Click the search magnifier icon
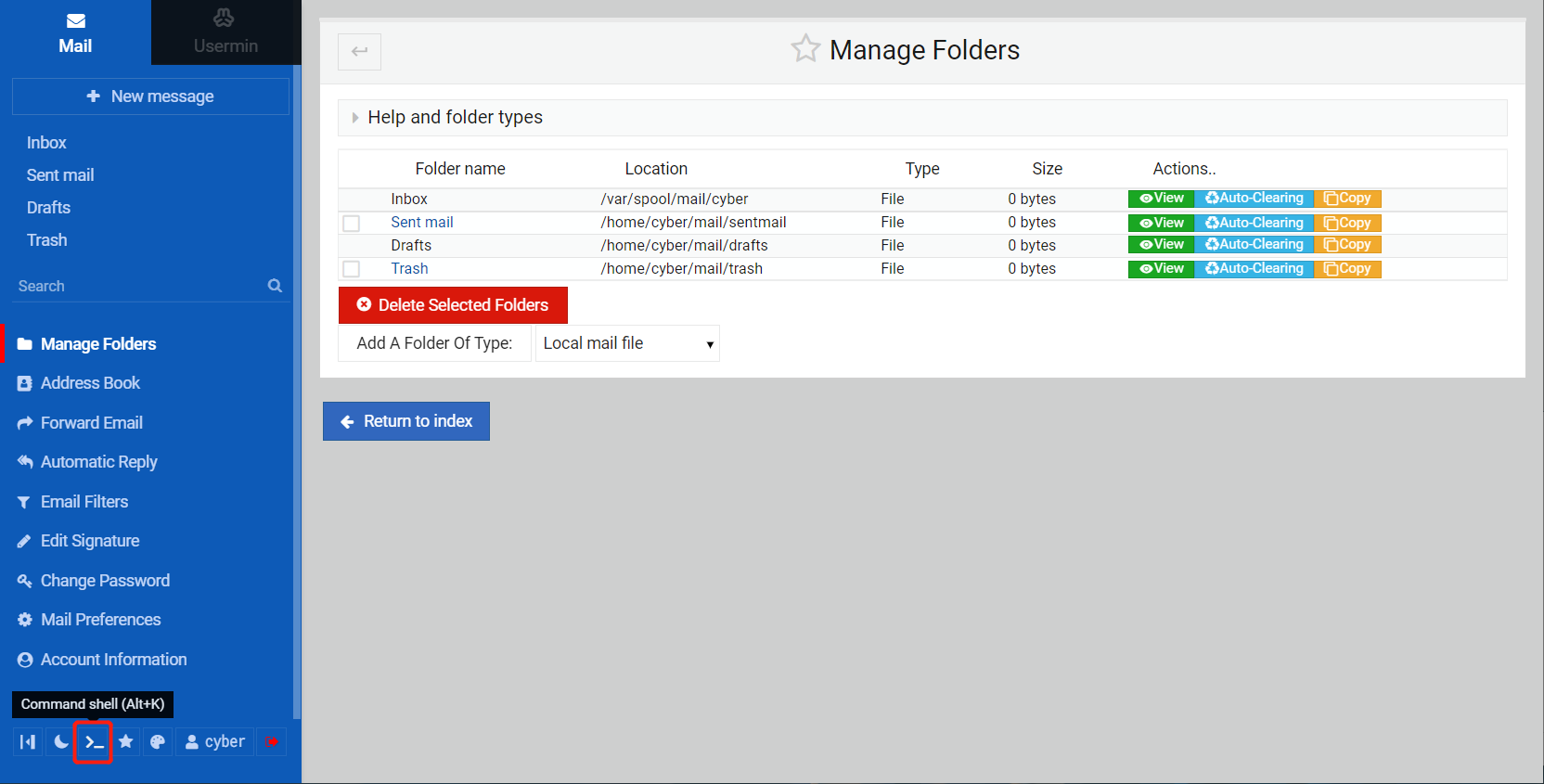This screenshot has height=784, width=1544. pos(275,286)
